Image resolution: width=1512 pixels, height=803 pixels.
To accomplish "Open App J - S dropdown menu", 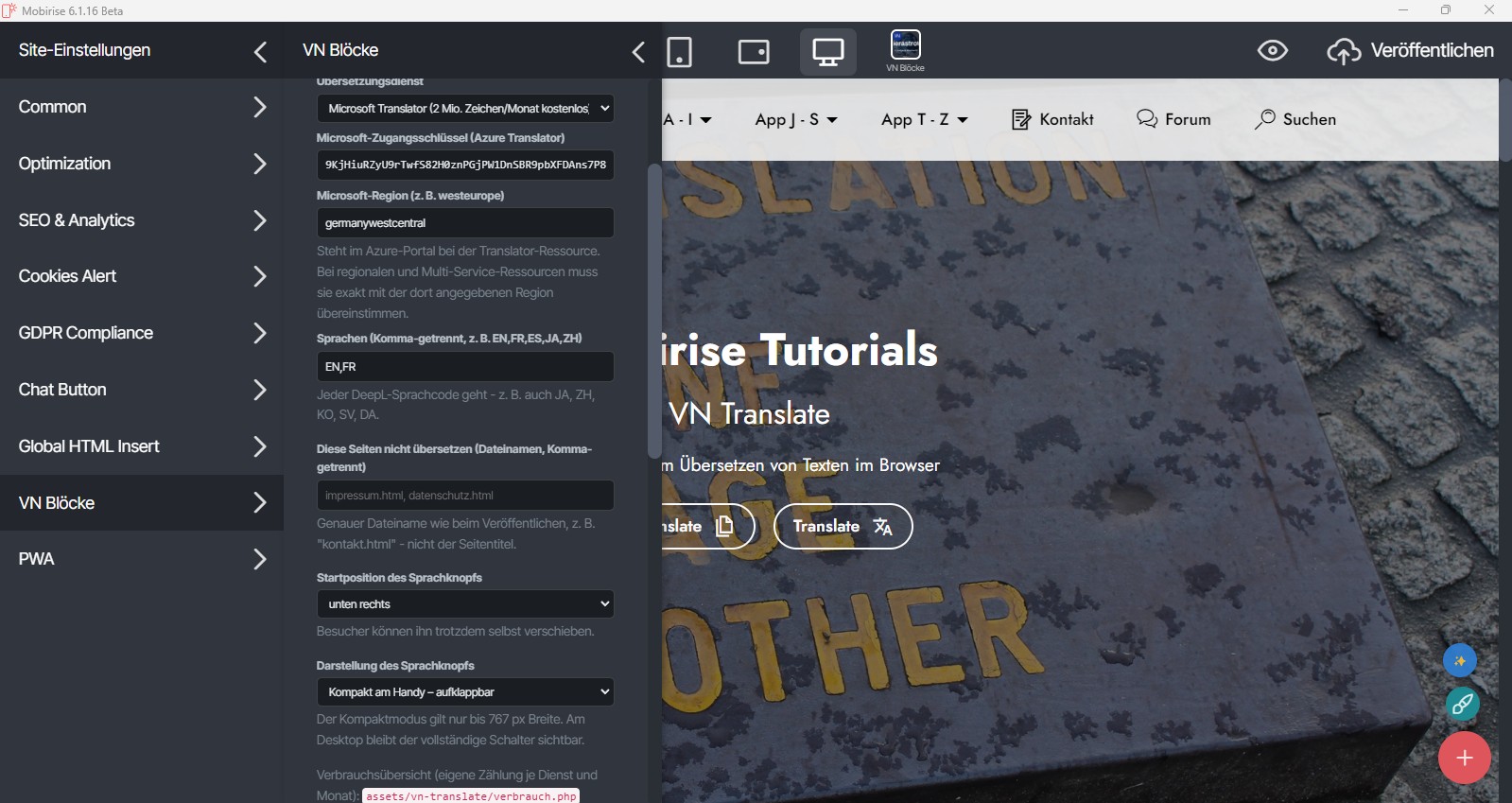I will click(x=796, y=119).
